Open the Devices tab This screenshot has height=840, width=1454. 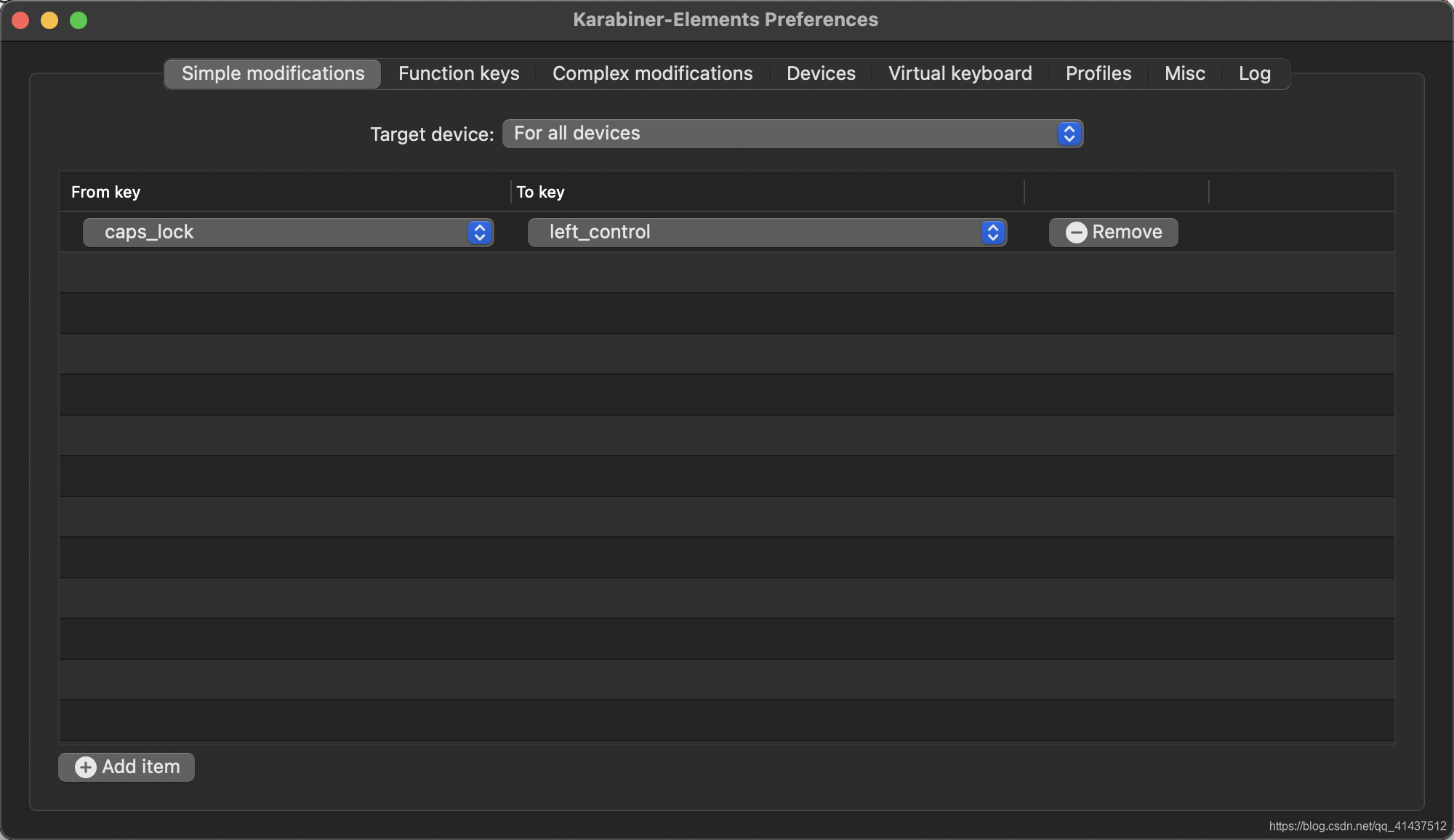pyautogui.click(x=821, y=73)
